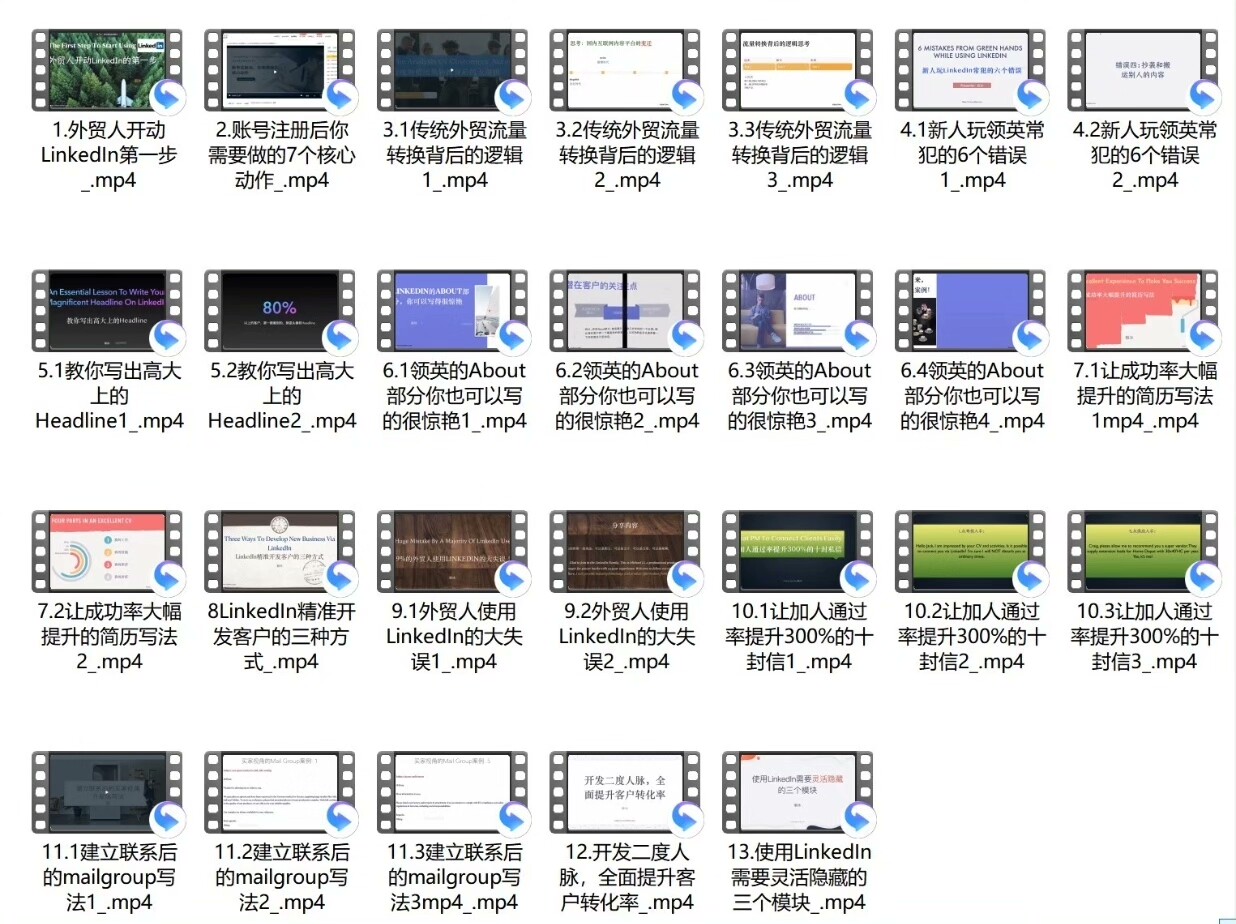Open icon of 6.1领英的About部分你也可以写的很惊艳1_.mp4
The width and height of the screenshot is (1236, 924).
tap(453, 310)
